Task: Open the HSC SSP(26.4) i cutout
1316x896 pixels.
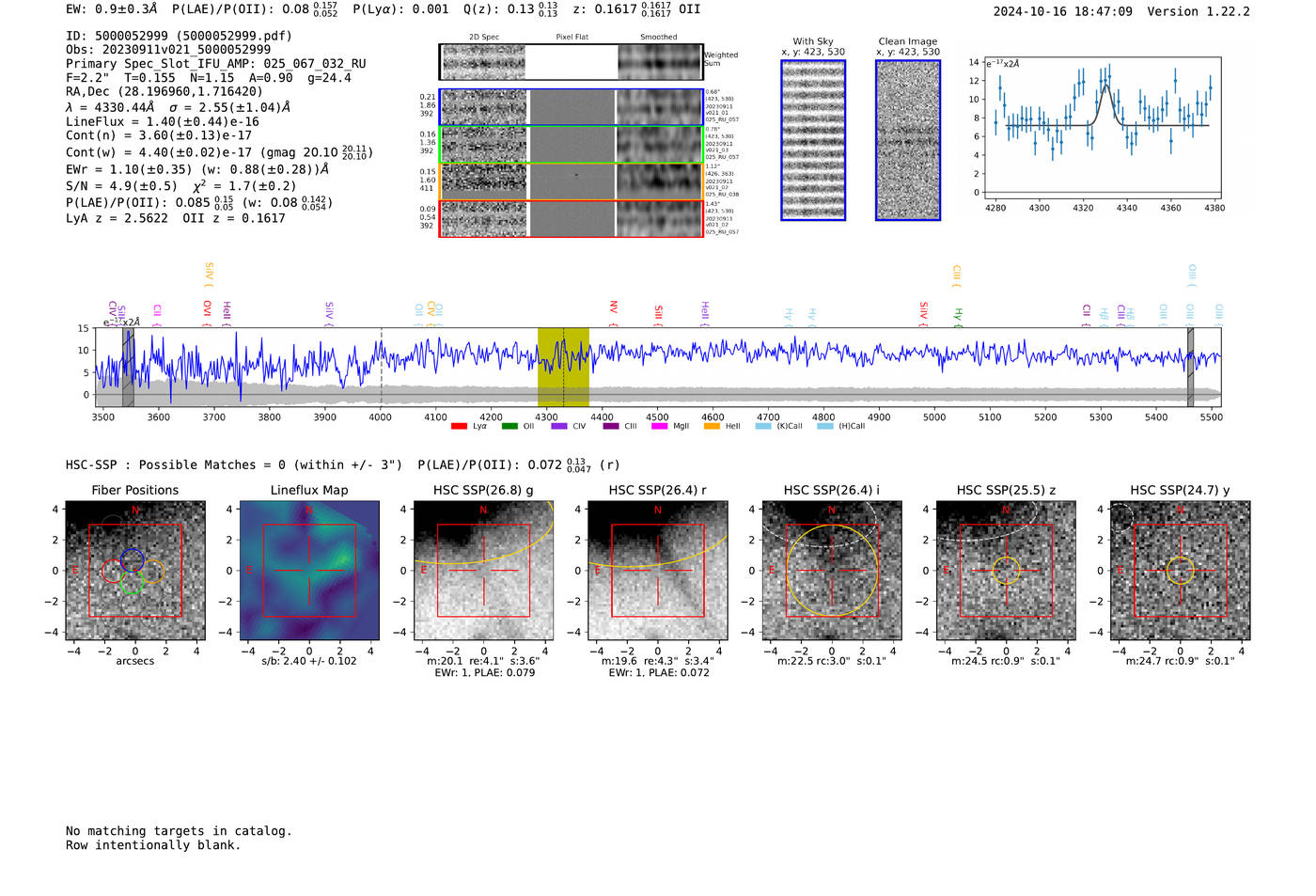Action: point(832,570)
